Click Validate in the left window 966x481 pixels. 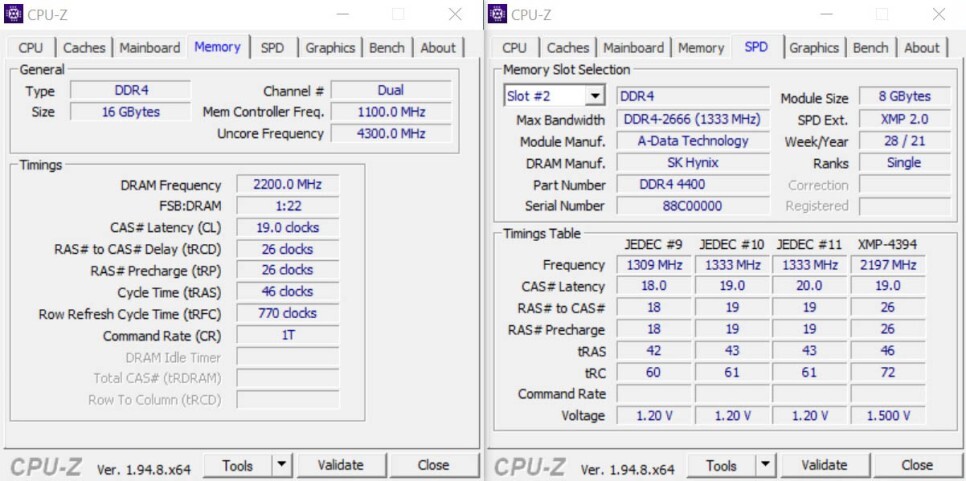340,466
